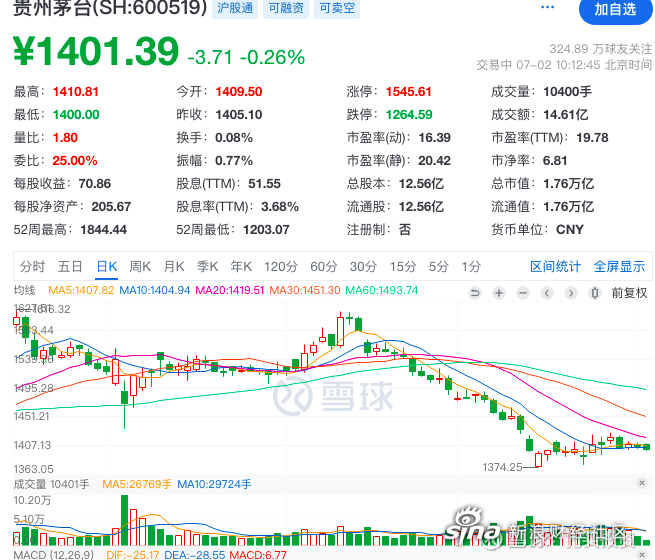Image resolution: width=655 pixels, height=560 pixels.
Task: Click the MA20:1419.51 legend label
Action: point(230,290)
